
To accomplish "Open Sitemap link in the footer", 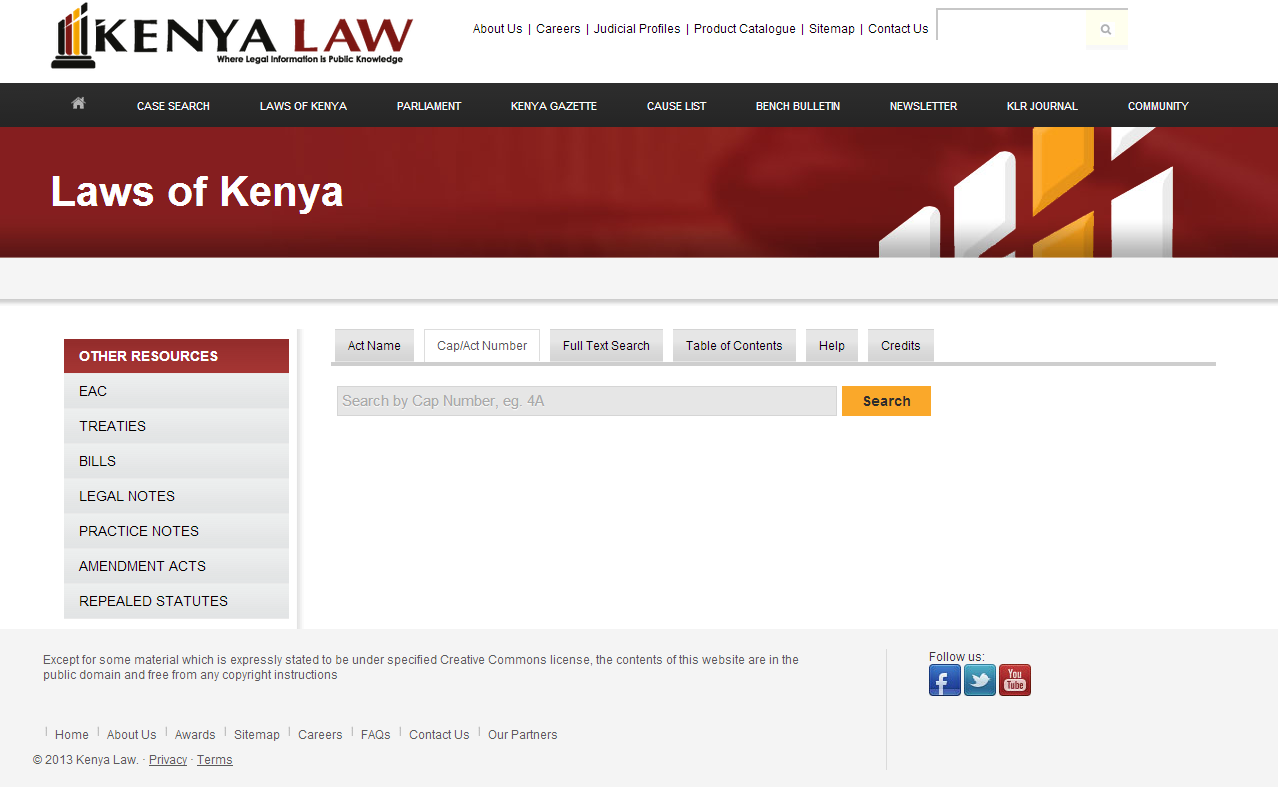I will point(257,735).
